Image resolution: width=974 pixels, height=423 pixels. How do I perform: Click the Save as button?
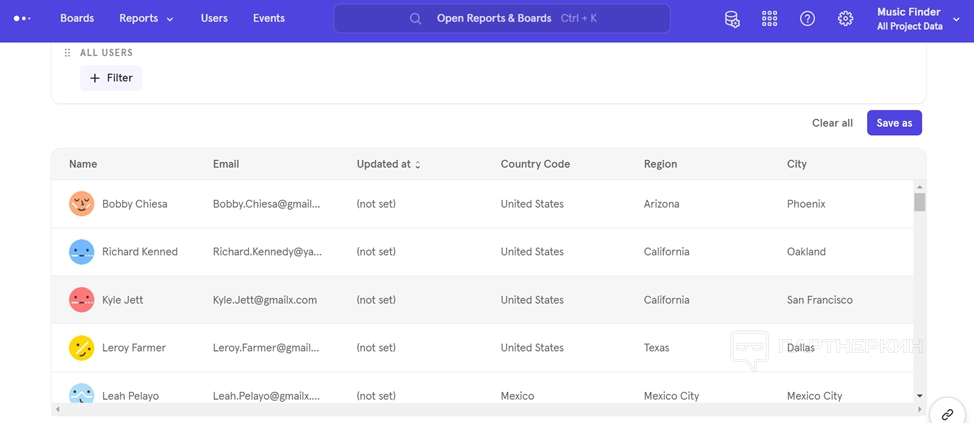click(x=894, y=123)
